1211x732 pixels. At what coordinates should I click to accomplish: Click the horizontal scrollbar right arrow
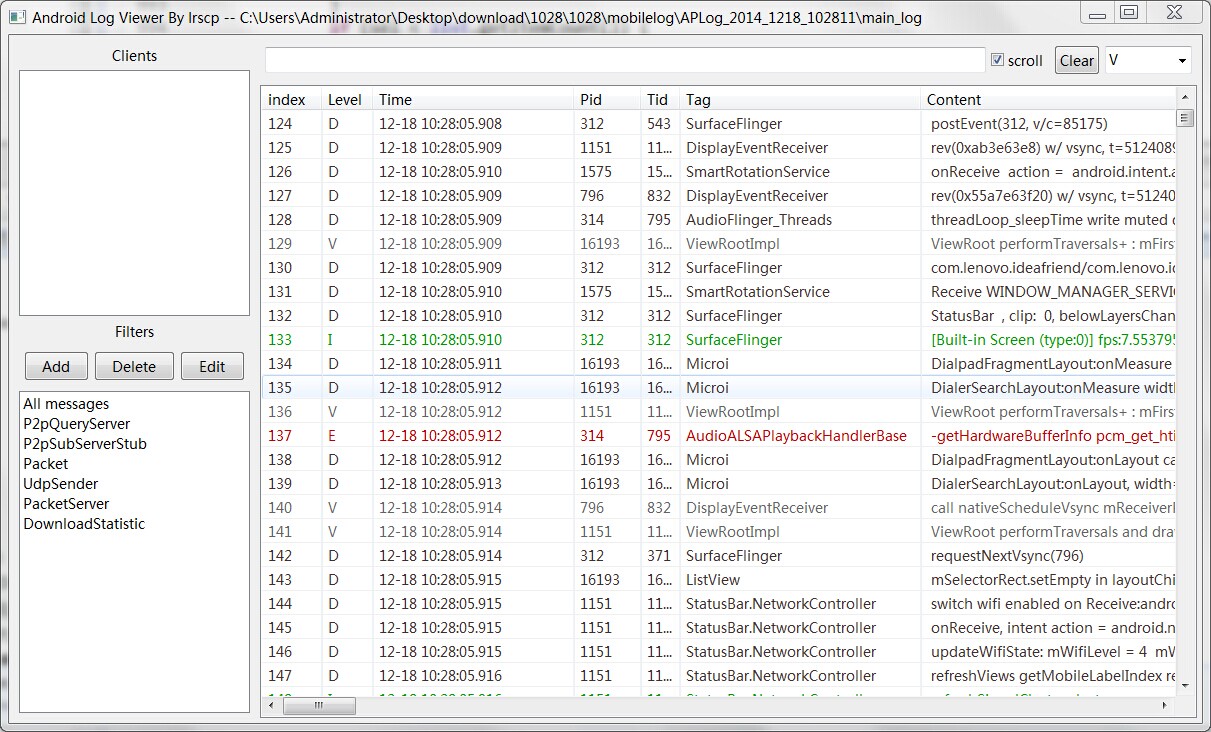[x=1166, y=705]
